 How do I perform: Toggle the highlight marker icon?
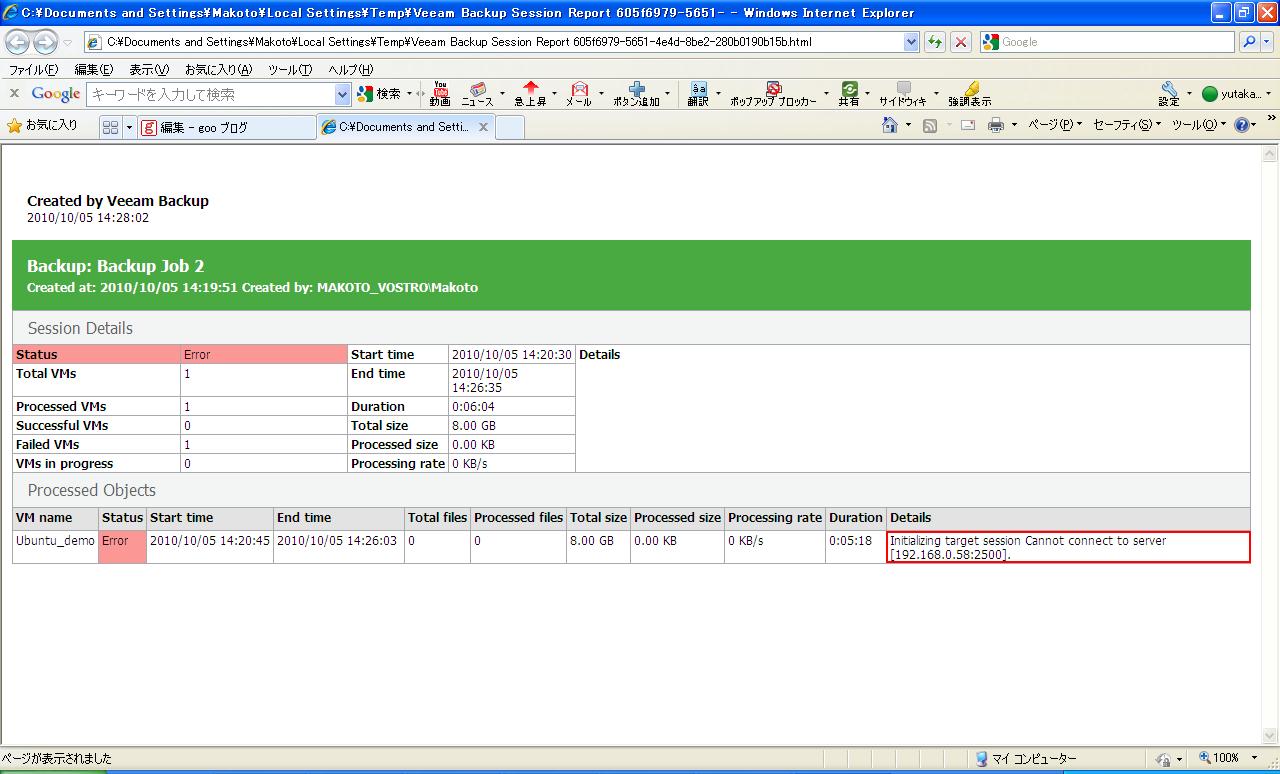pos(969,93)
